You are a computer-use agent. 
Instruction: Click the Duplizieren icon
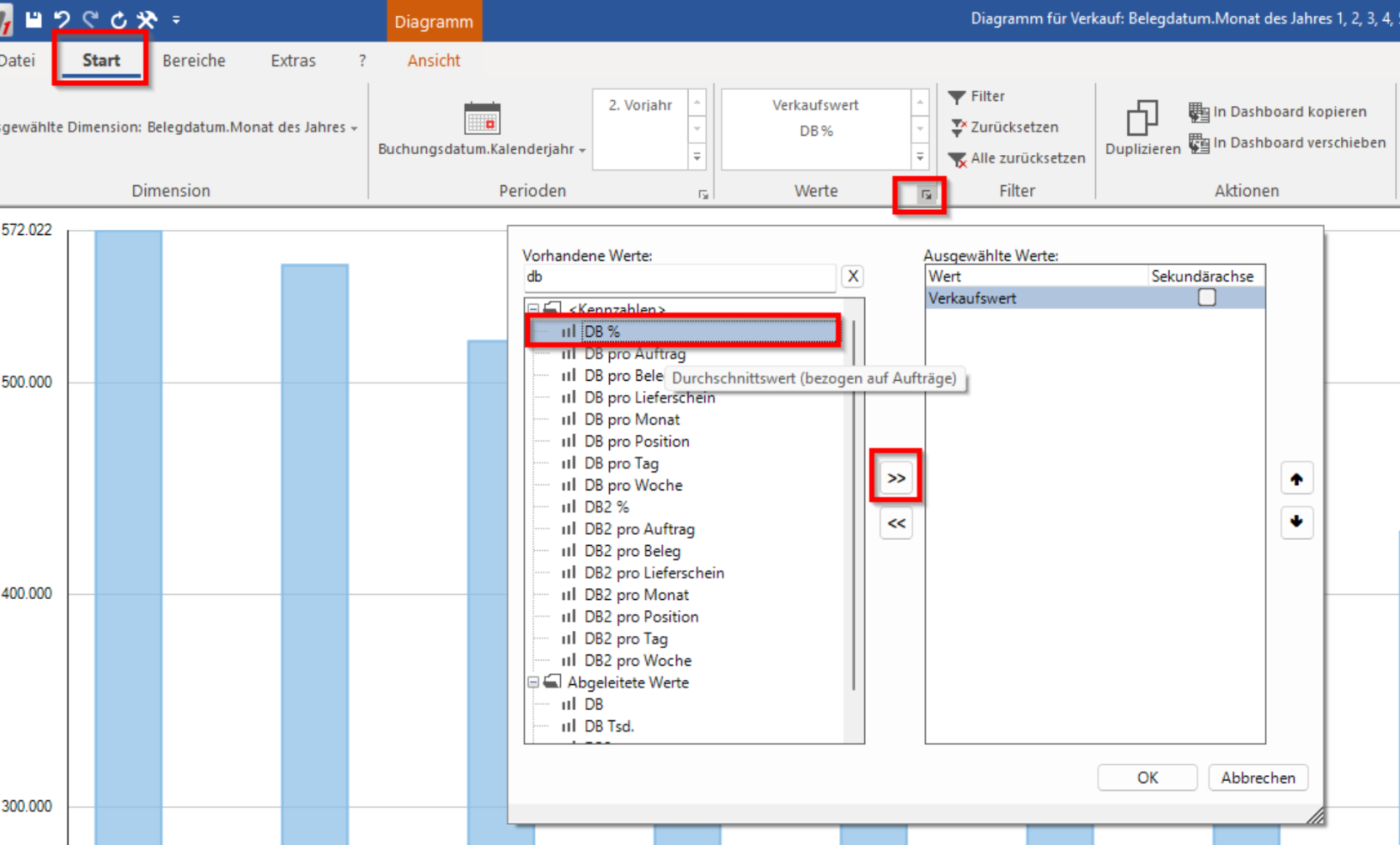[1142, 117]
